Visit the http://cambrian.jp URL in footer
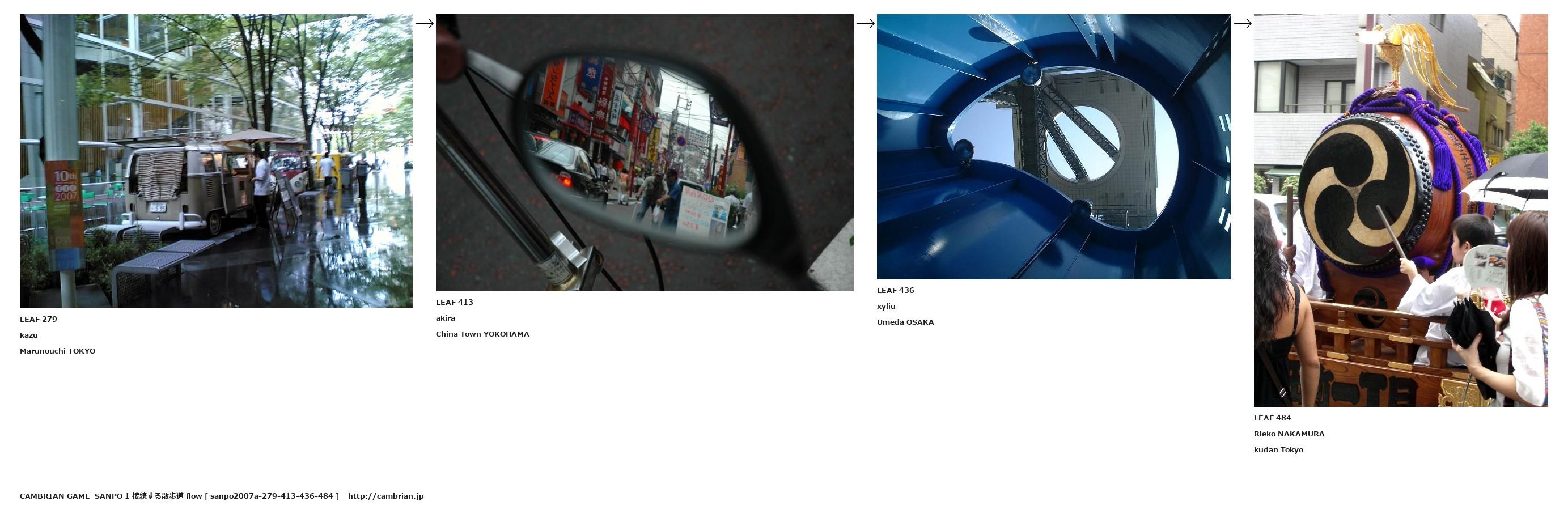 coord(385,496)
